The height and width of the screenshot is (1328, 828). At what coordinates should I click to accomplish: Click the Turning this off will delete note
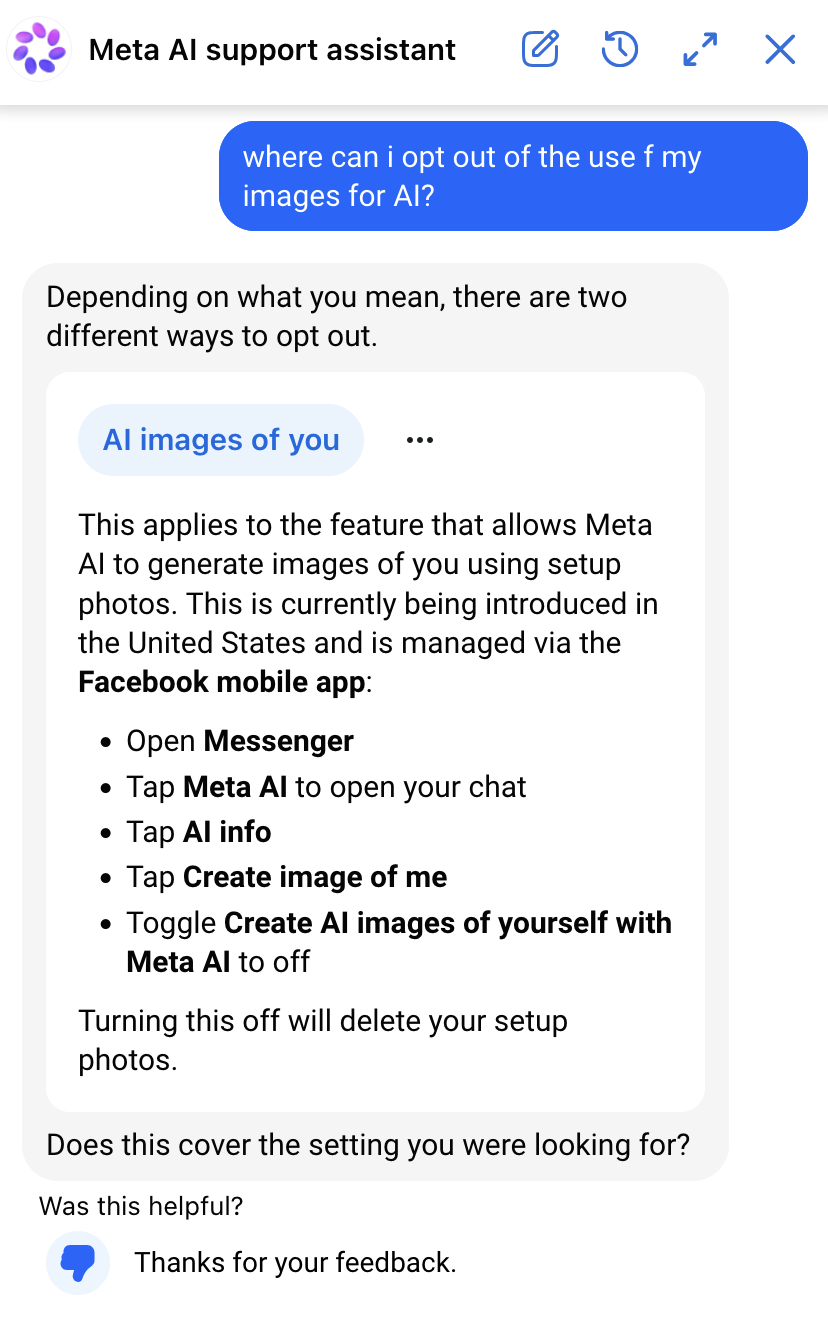(x=323, y=1040)
